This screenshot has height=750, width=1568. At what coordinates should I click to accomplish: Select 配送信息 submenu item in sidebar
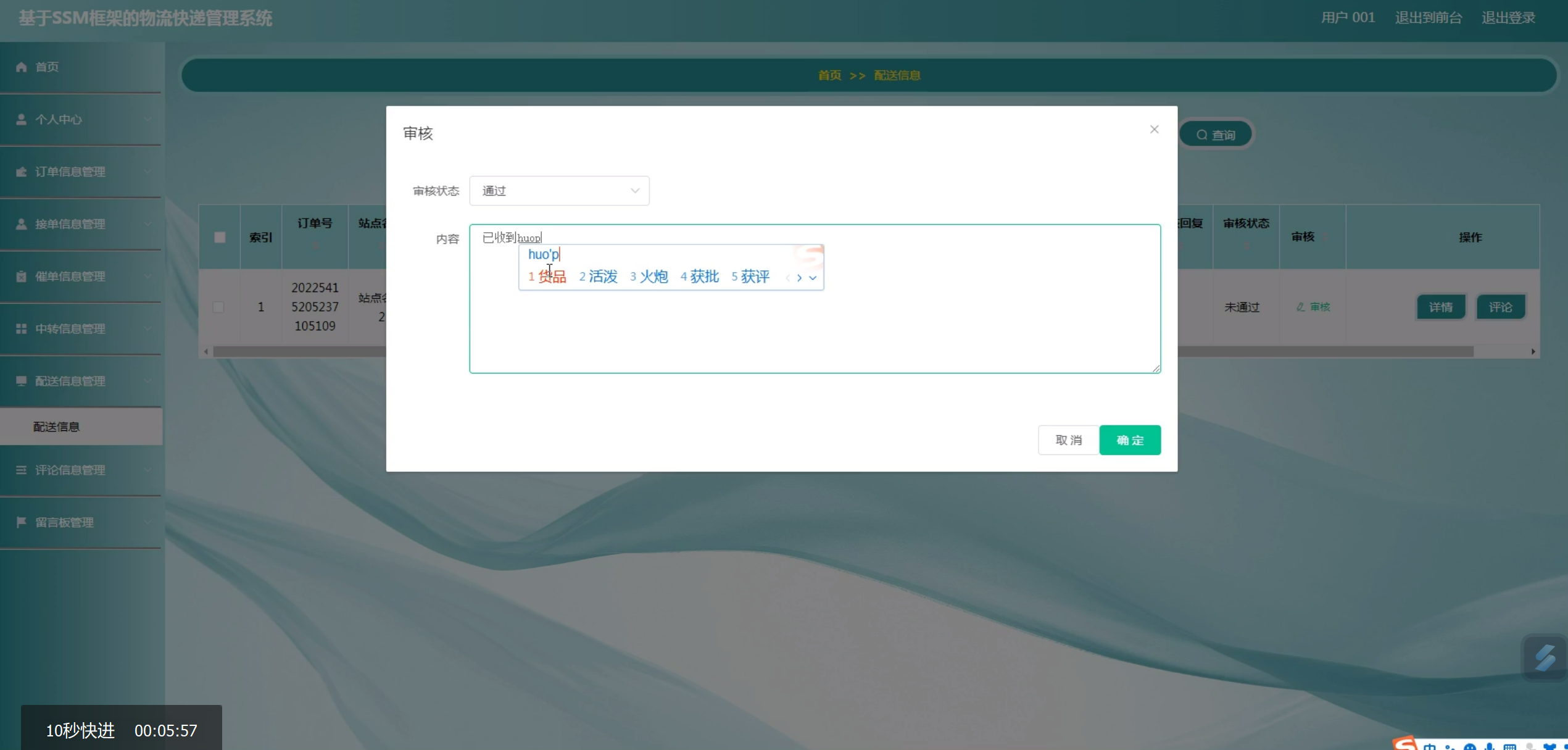tap(57, 427)
